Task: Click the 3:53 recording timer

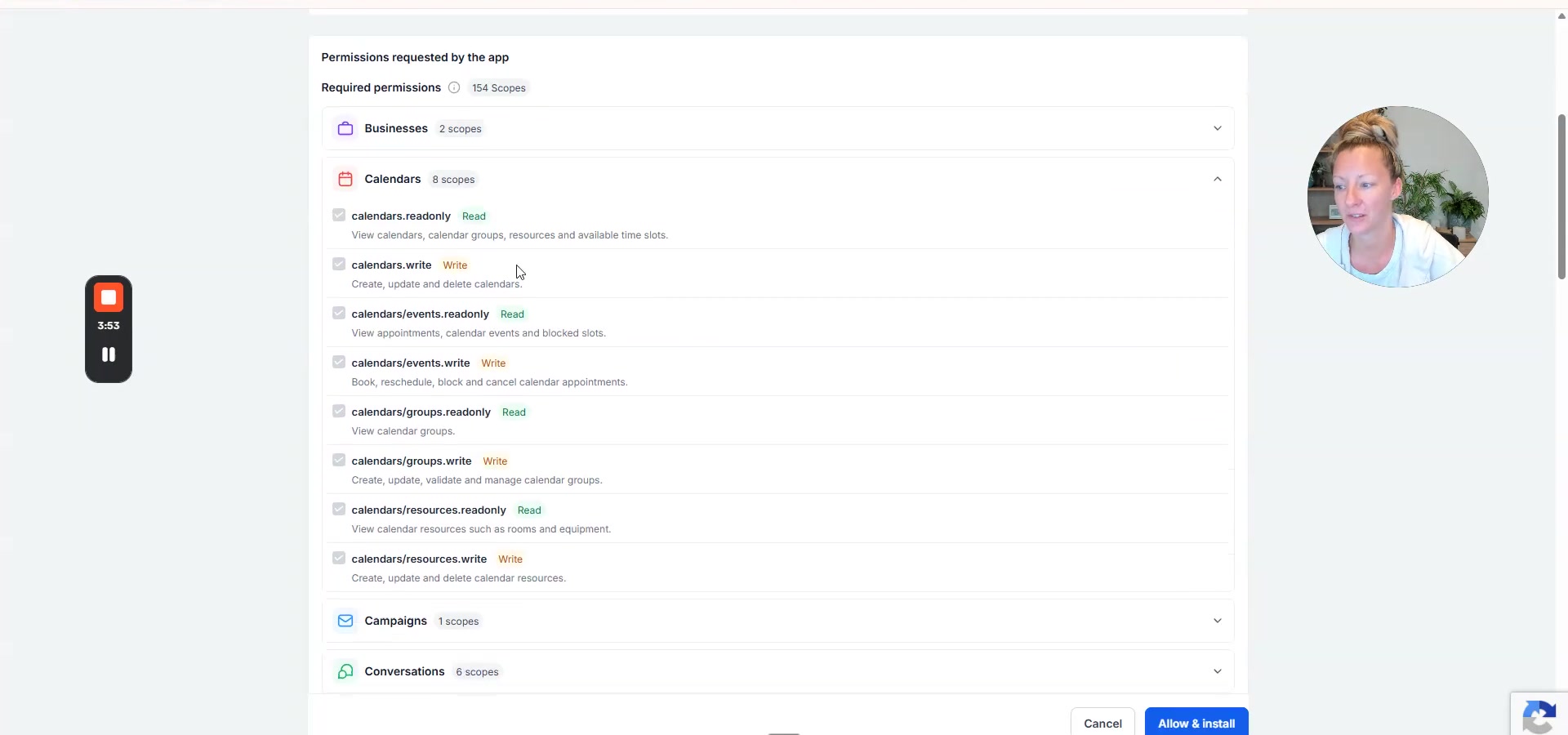Action: tap(109, 326)
